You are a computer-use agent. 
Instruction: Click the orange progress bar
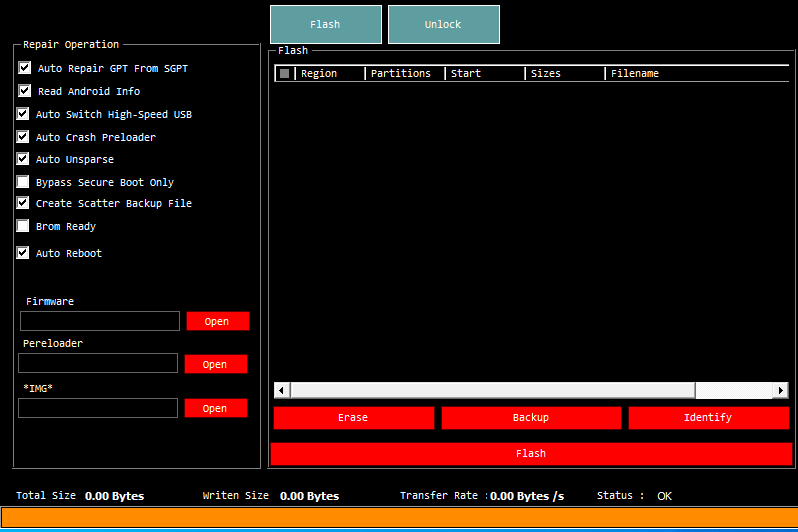pos(399,518)
